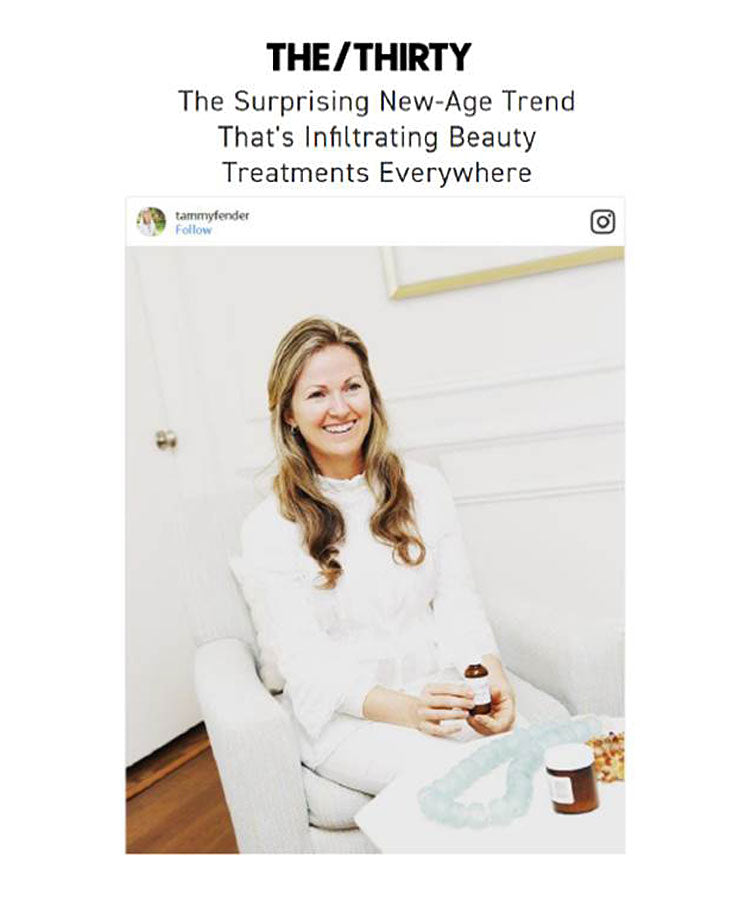Image resolution: width=750 pixels, height=900 pixels.
Task: Open the Instagram logo icon
Action: coord(603,222)
